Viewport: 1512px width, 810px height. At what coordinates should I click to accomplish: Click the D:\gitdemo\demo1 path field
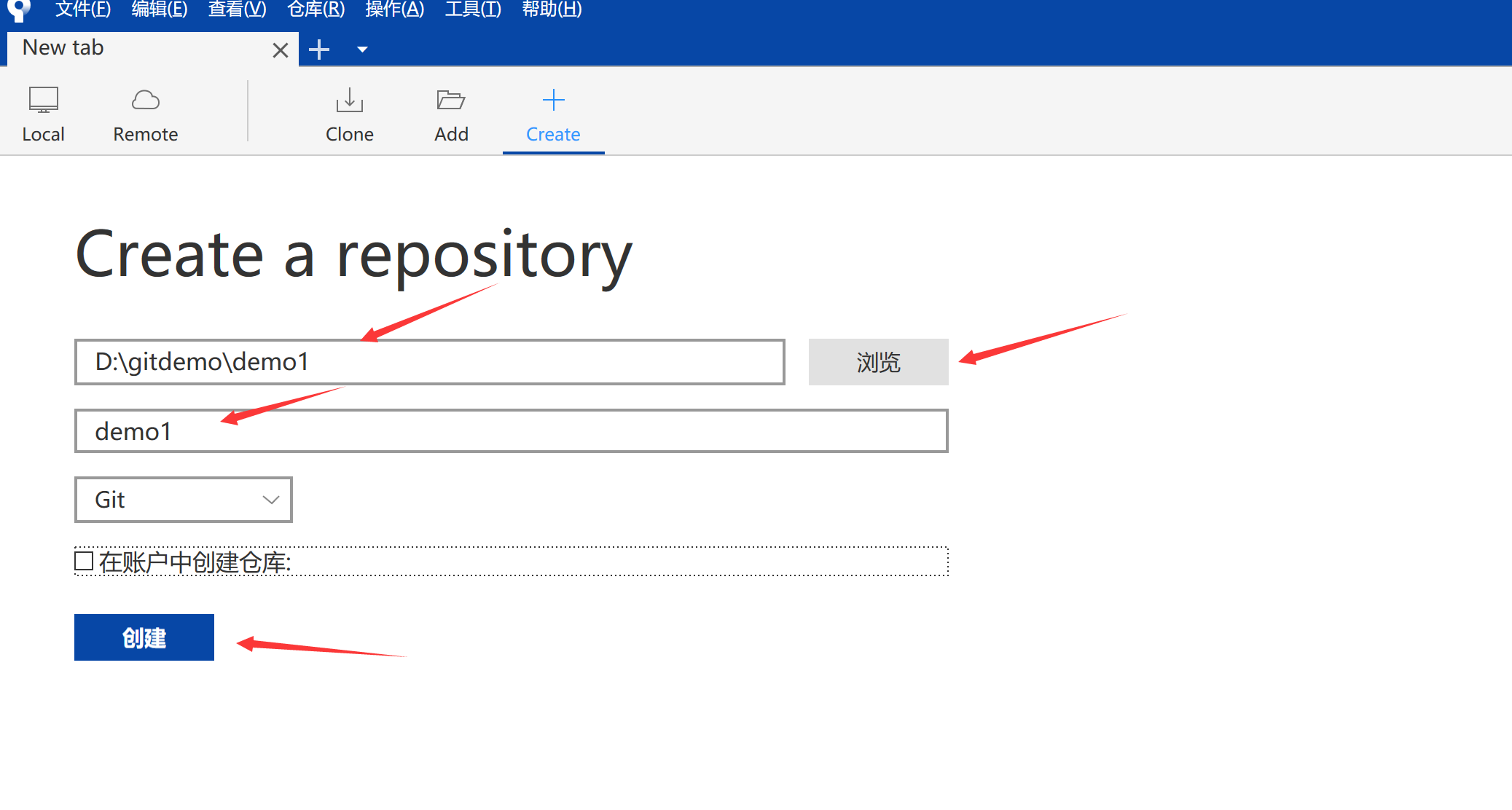(x=429, y=362)
